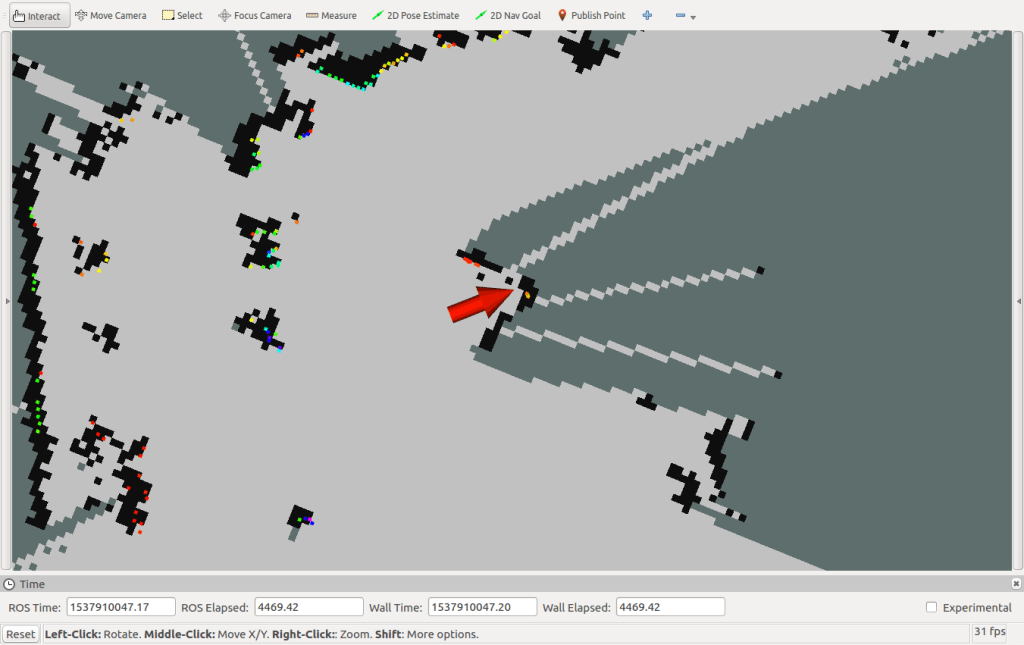
Task: Click the ROS Time field
Action: point(121,607)
